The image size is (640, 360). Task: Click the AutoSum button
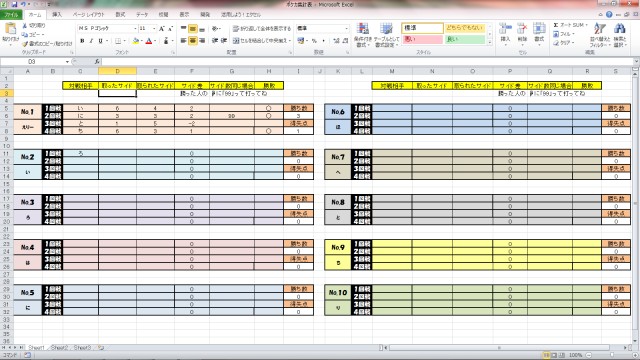[x=570, y=25]
